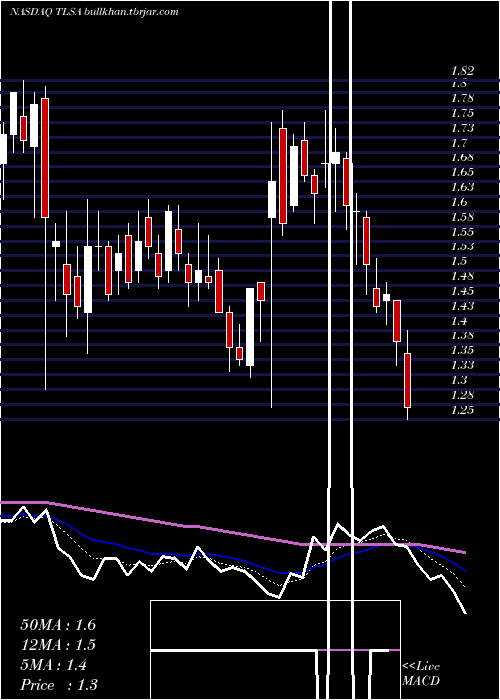The width and height of the screenshot is (500, 700).
Task: Click the 5MA : 1.4 readout
Action: tap(54, 665)
